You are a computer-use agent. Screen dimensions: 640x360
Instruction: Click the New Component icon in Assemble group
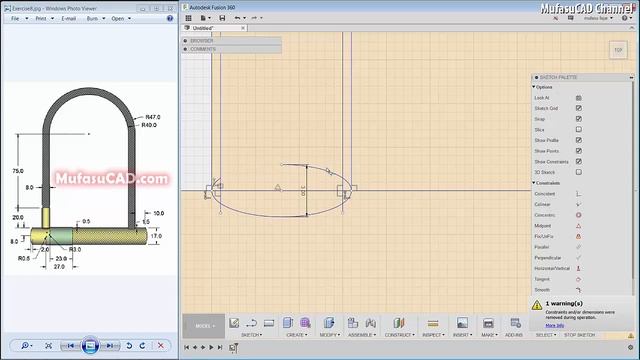point(353,323)
